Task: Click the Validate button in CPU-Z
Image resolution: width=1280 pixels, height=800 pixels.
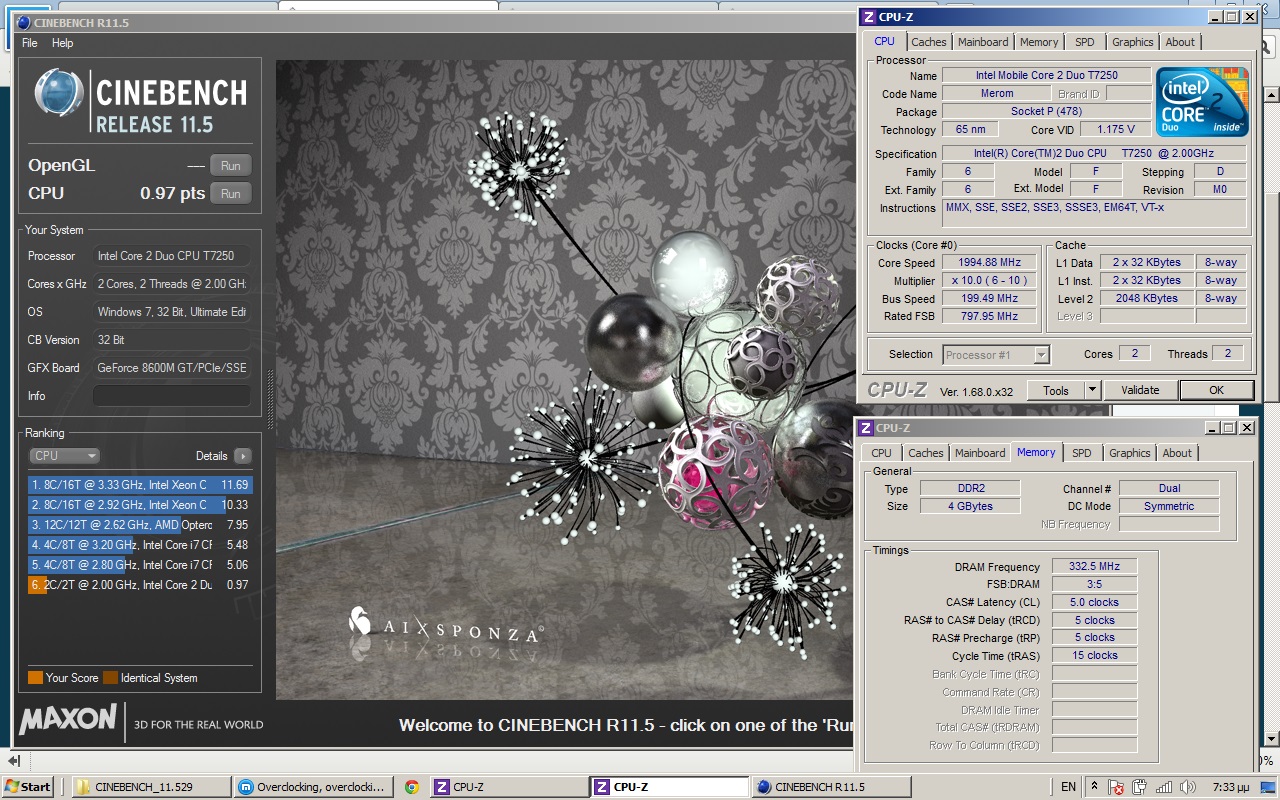Action: [1140, 390]
